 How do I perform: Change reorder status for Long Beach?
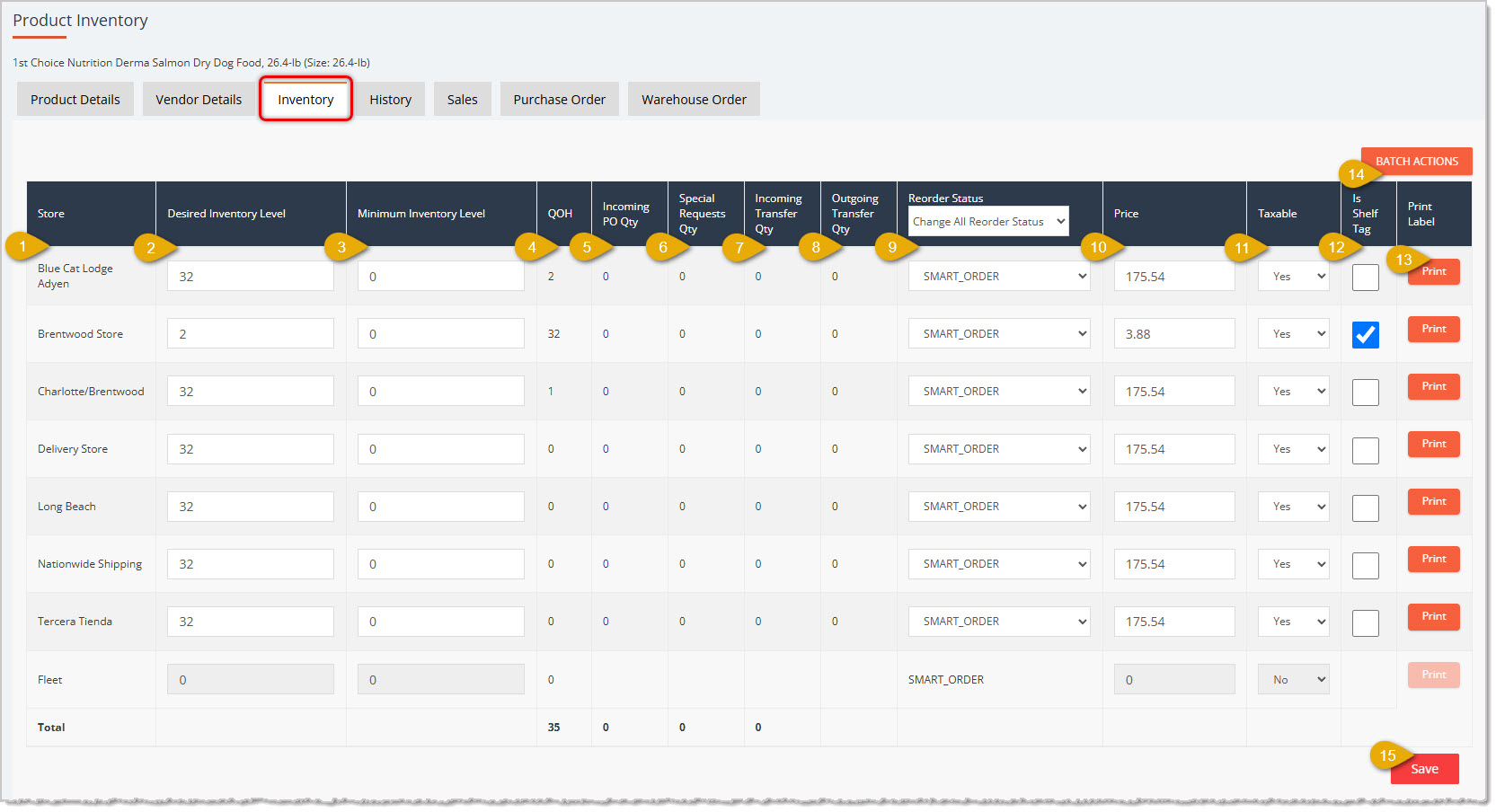[999, 507]
